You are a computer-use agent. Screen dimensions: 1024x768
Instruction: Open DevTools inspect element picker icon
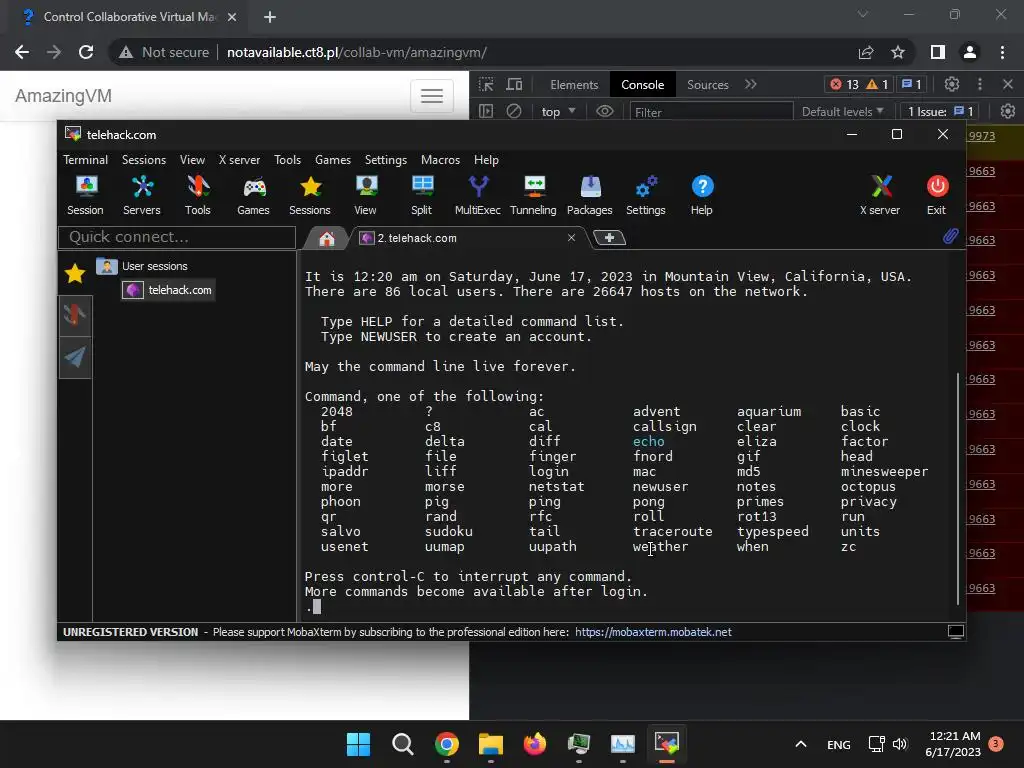tap(486, 84)
